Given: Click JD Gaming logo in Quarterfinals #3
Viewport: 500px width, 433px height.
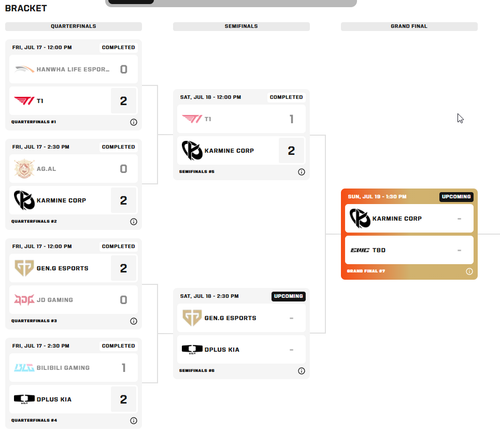Looking at the screenshot, I should tap(24, 300).
